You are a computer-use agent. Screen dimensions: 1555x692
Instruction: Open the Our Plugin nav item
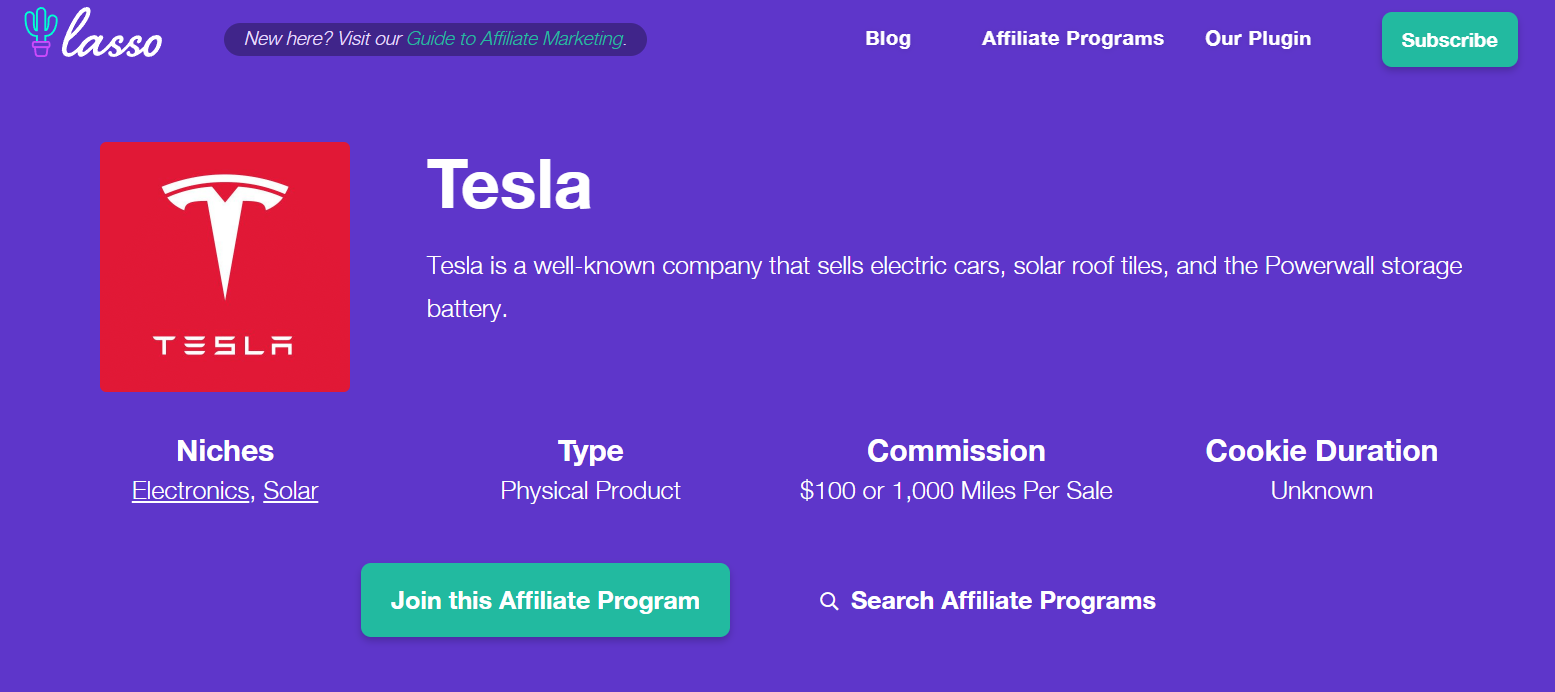1257,39
